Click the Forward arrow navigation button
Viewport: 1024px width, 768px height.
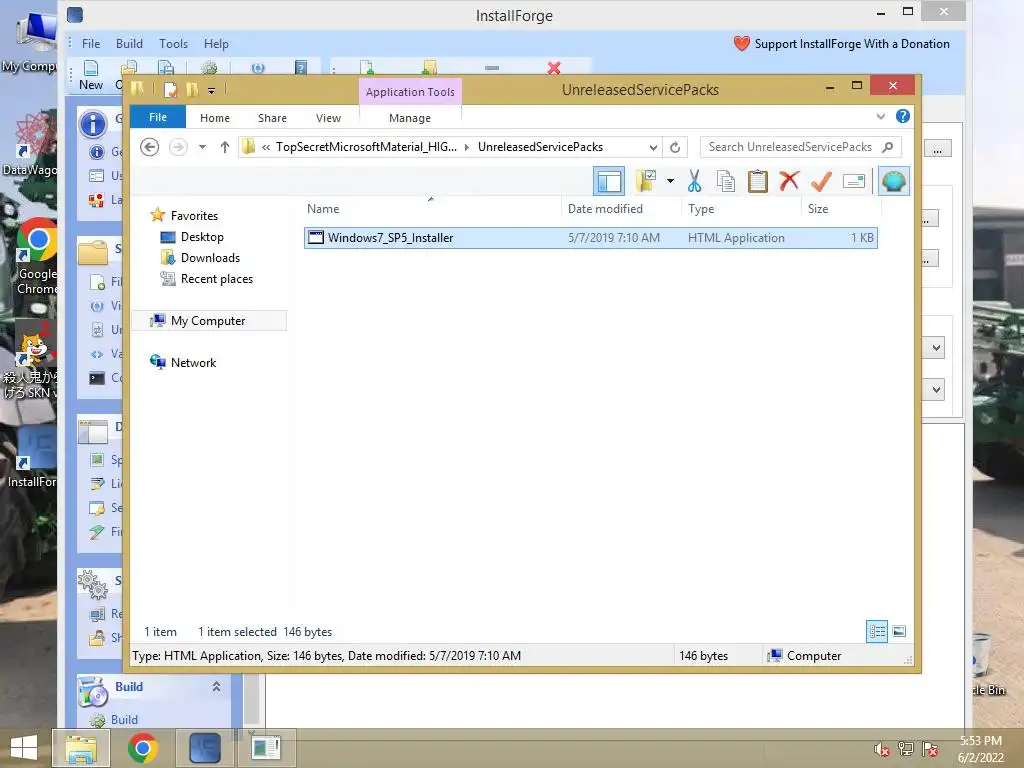pos(178,147)
